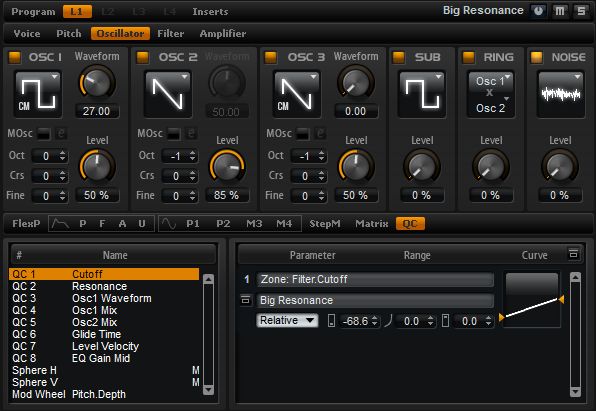
Task: Open RING source Osc 1 dropdown
Action: click(x=491, y=81)
